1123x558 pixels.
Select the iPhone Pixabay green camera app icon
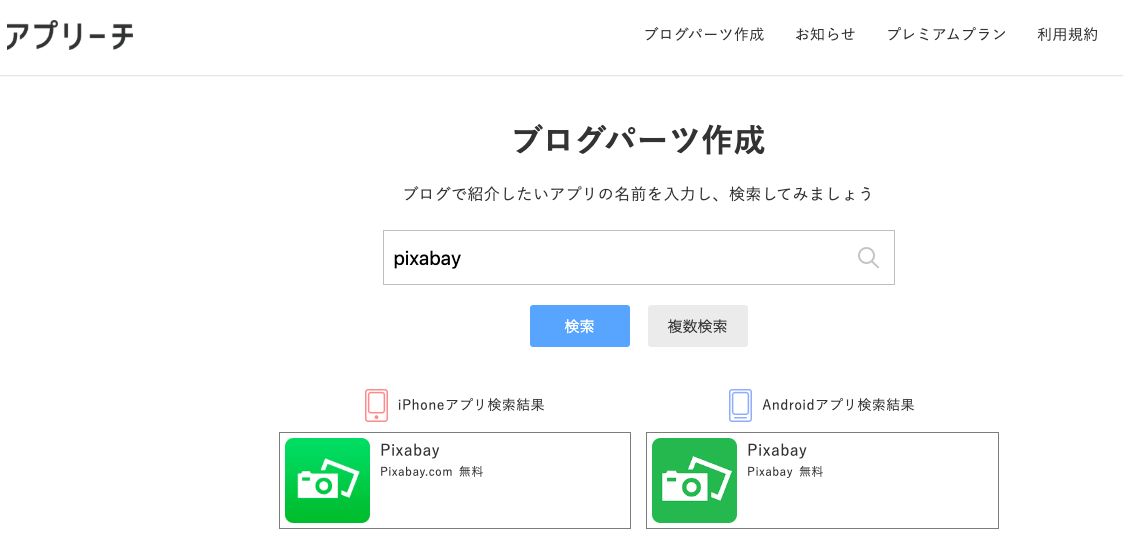[x=327, y=481]
